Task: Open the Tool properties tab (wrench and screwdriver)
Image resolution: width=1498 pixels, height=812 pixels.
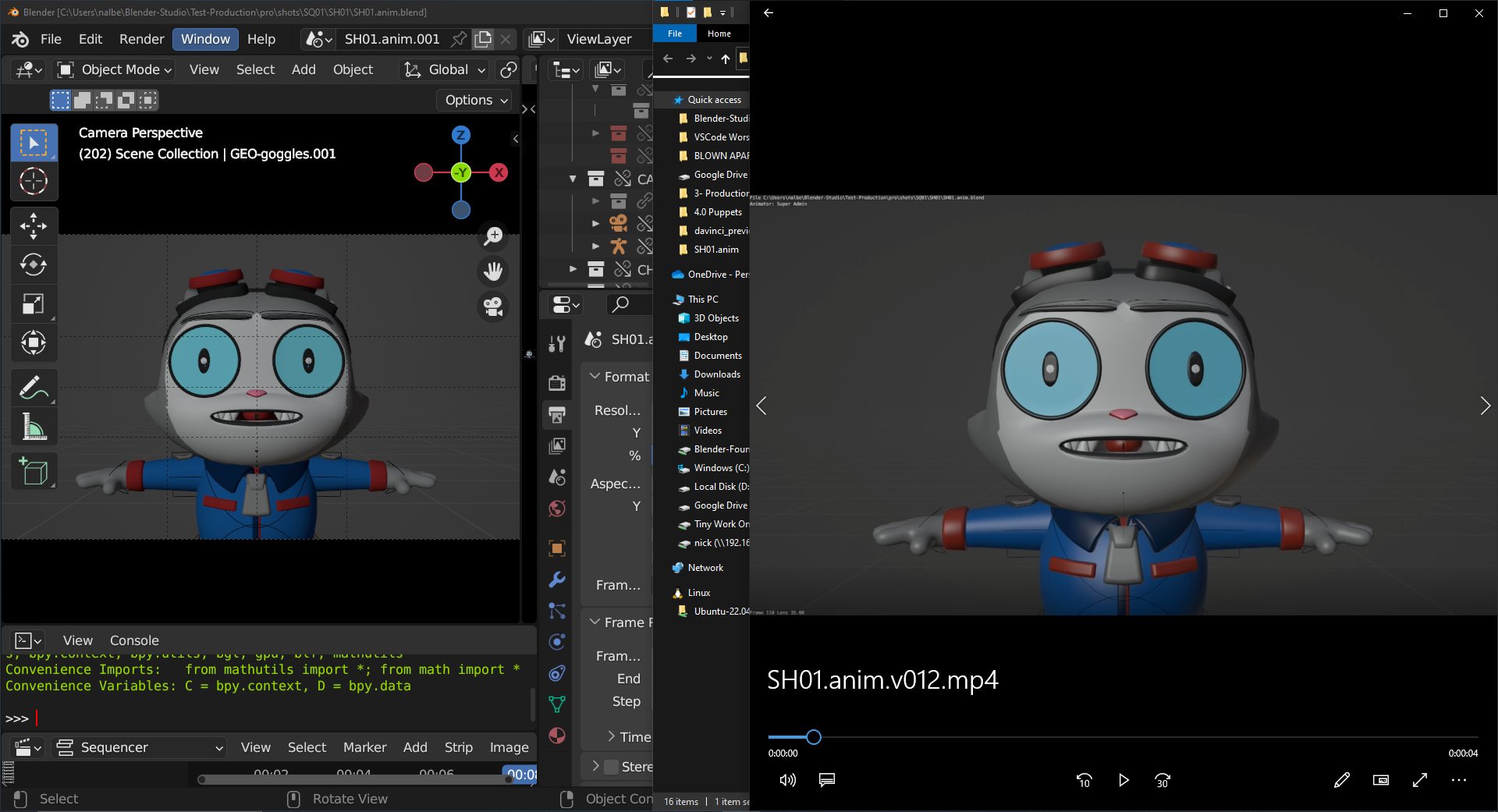Action: tap(557, 343)
